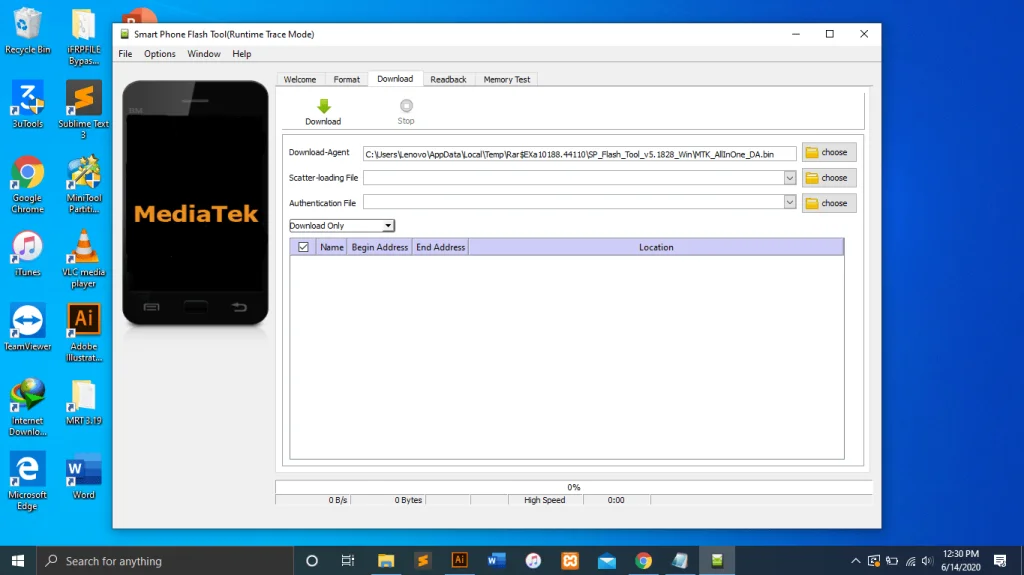Open notification center icon

click(x=1000, y=561)
